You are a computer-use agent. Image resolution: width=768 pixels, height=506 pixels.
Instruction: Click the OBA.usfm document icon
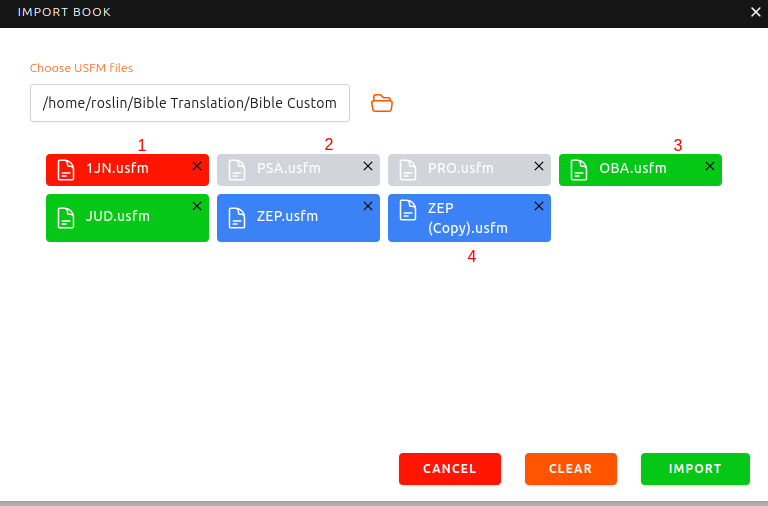[x=578, y=169]
